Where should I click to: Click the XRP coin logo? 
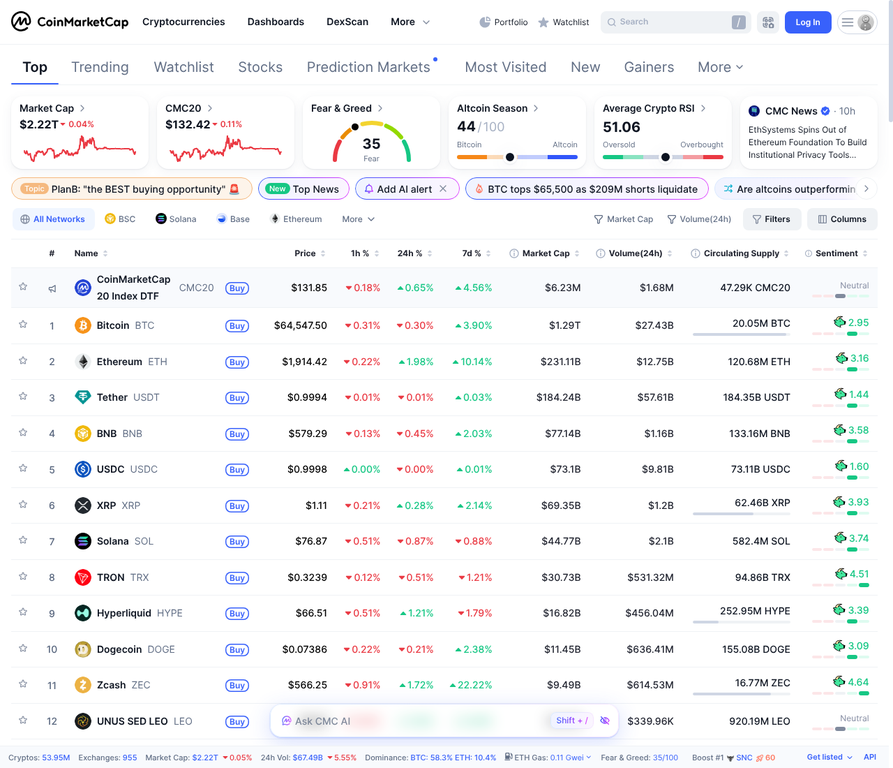83,505
